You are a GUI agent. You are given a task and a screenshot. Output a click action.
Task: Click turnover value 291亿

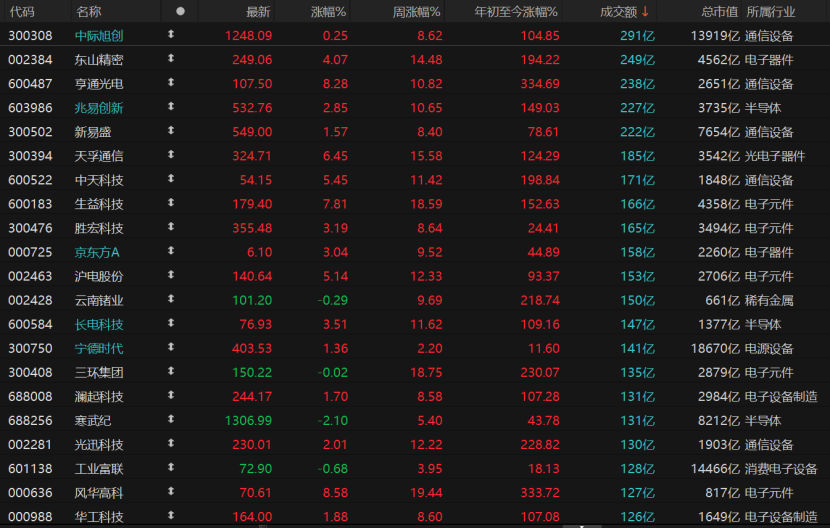click(x=637, y=36)
